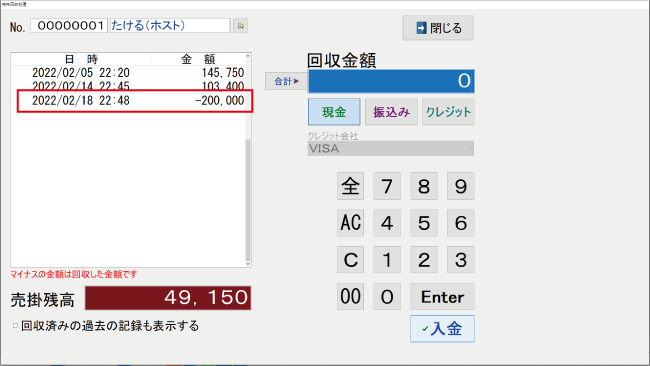This screenshot has height=366, width=650.
Task: Click the AC all-clear keypad button
Action: (351, 223)
